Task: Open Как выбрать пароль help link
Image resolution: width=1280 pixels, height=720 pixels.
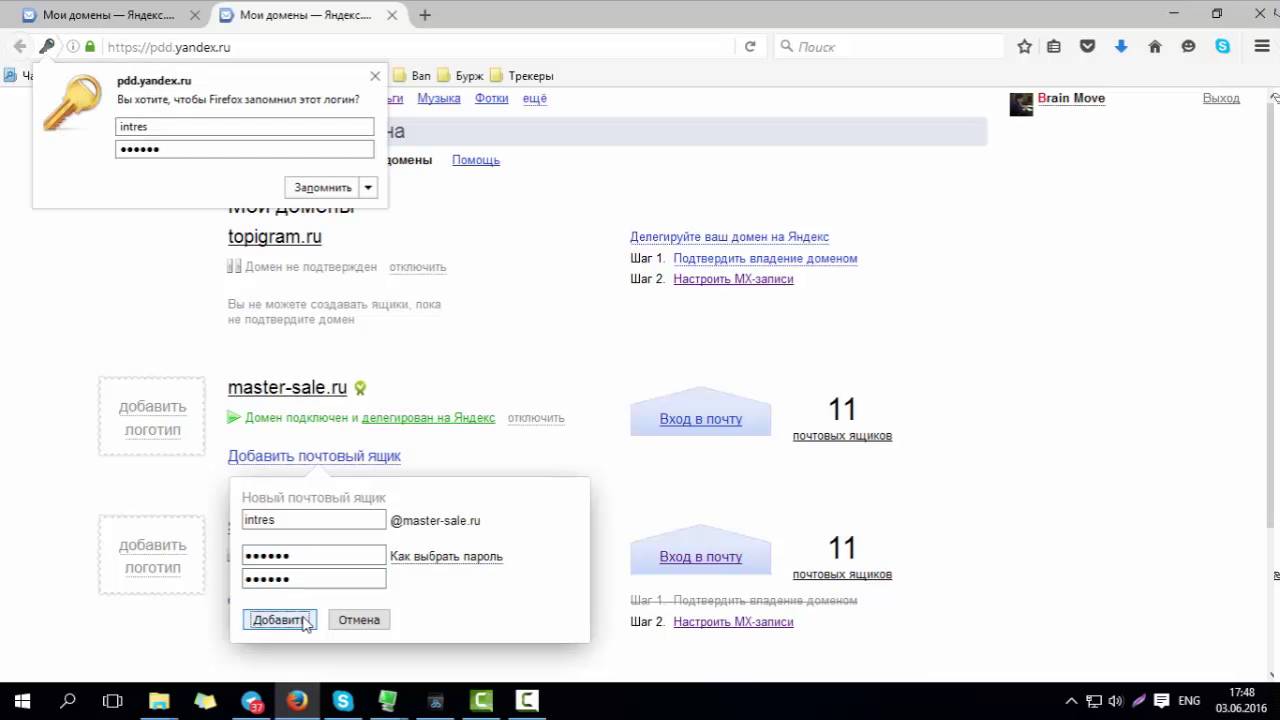Action: pyautogui.click(x=446, y=556)
